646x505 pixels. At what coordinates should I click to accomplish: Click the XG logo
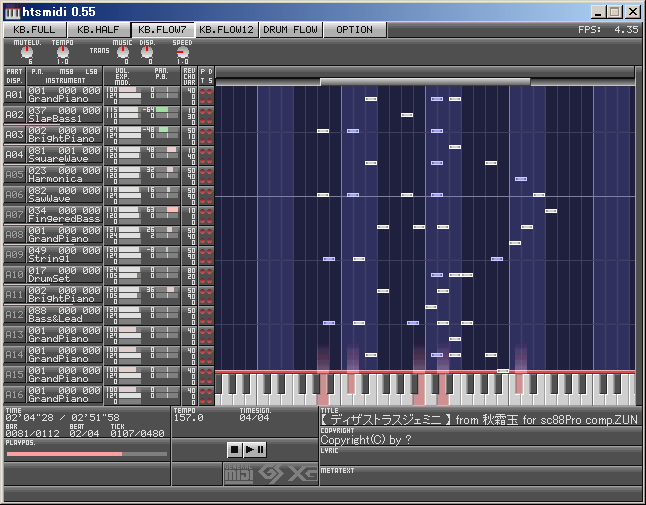[x=302, y=474]
